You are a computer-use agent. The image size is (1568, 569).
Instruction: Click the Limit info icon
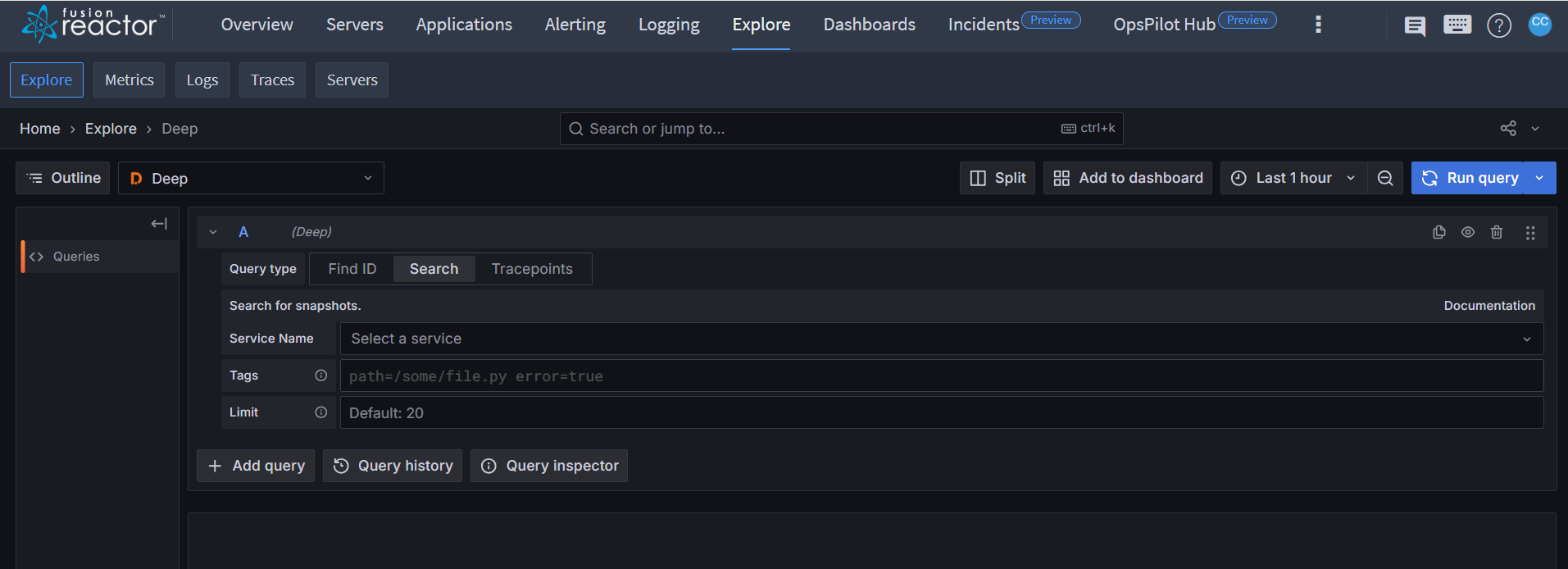[x=321, y=412]
